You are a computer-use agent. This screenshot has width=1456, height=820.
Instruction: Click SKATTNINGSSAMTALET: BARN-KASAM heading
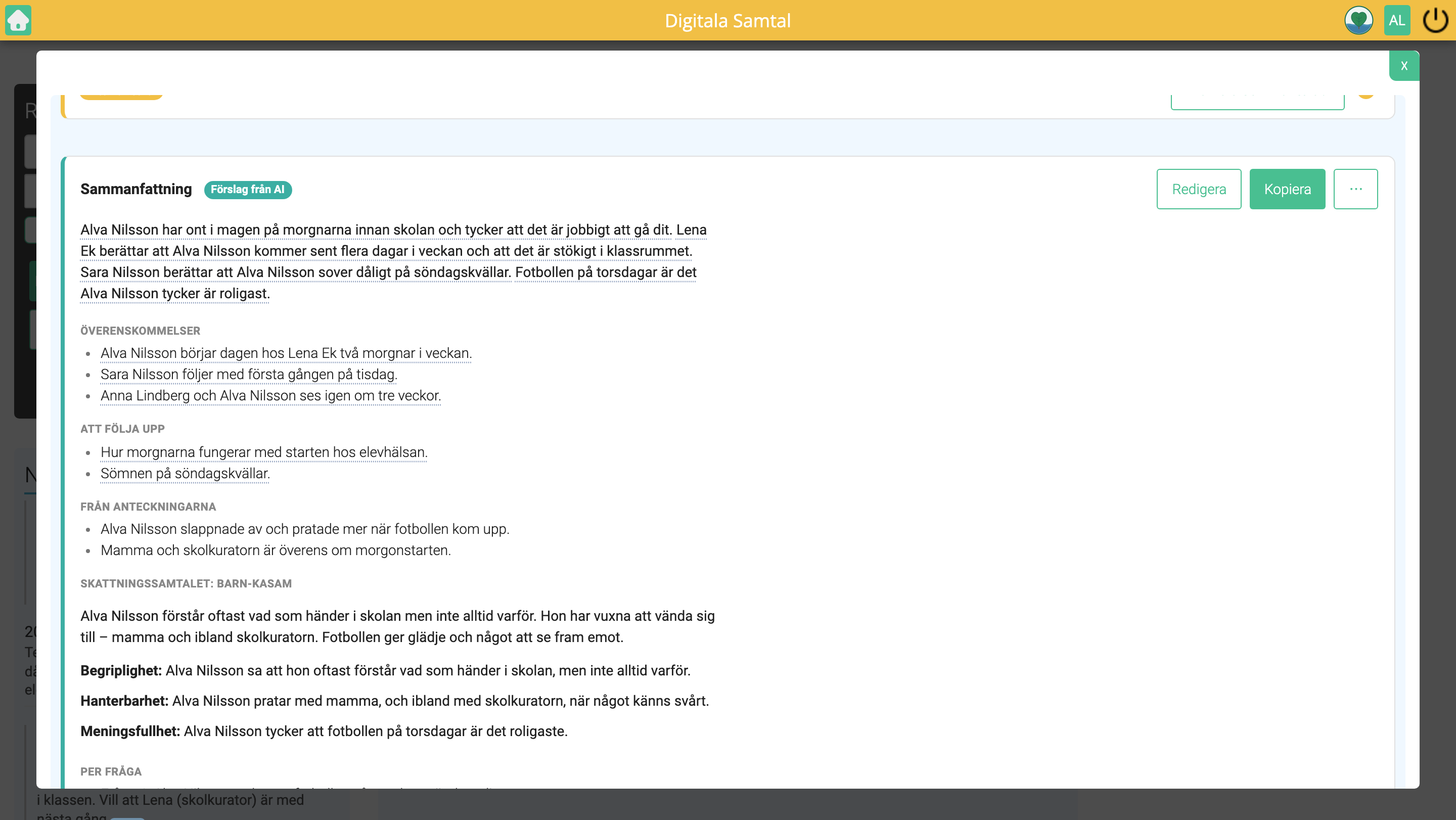[x=186, y=583]
